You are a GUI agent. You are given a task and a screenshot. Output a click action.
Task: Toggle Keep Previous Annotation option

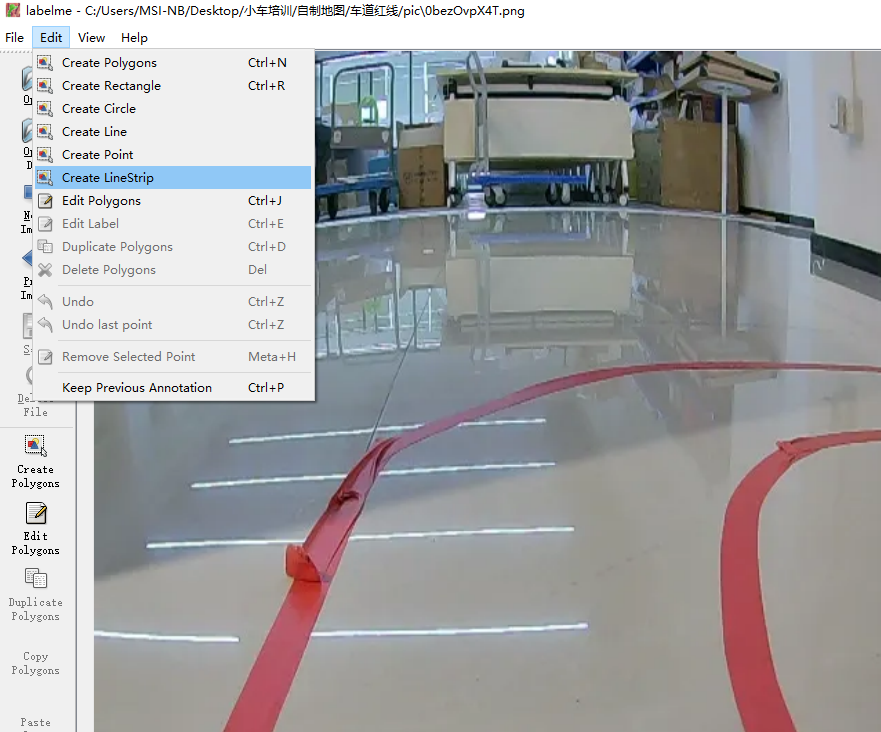(x=137, y=388)
